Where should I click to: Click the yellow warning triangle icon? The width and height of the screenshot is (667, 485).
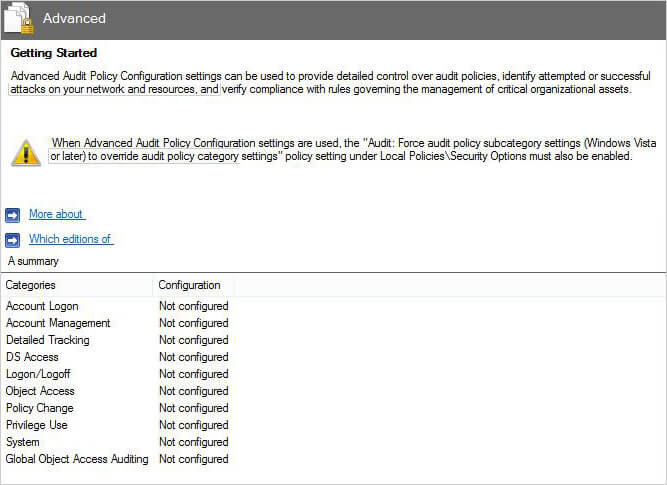point(26,153)
